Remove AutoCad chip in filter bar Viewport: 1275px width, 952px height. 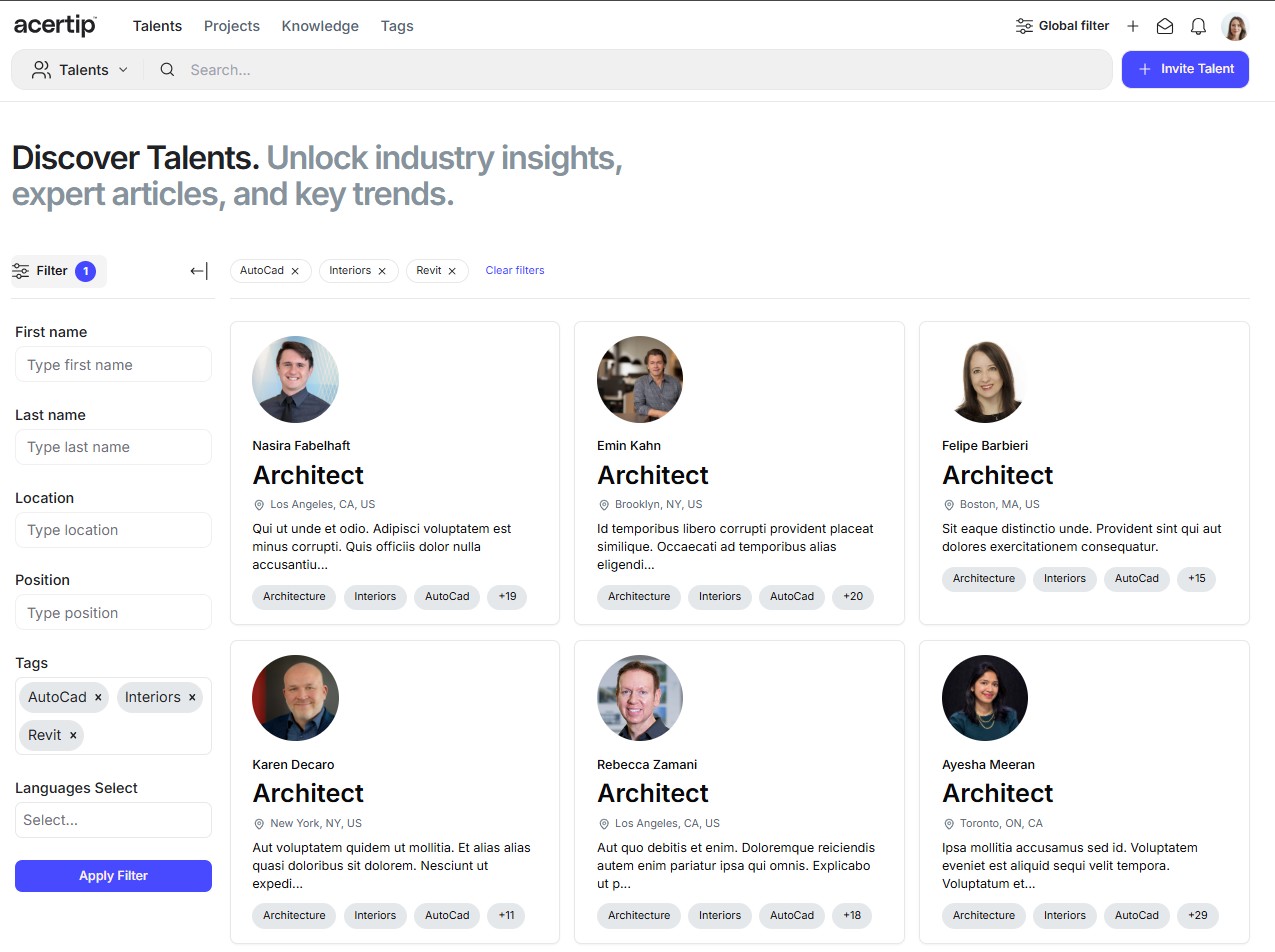point(295,271)
